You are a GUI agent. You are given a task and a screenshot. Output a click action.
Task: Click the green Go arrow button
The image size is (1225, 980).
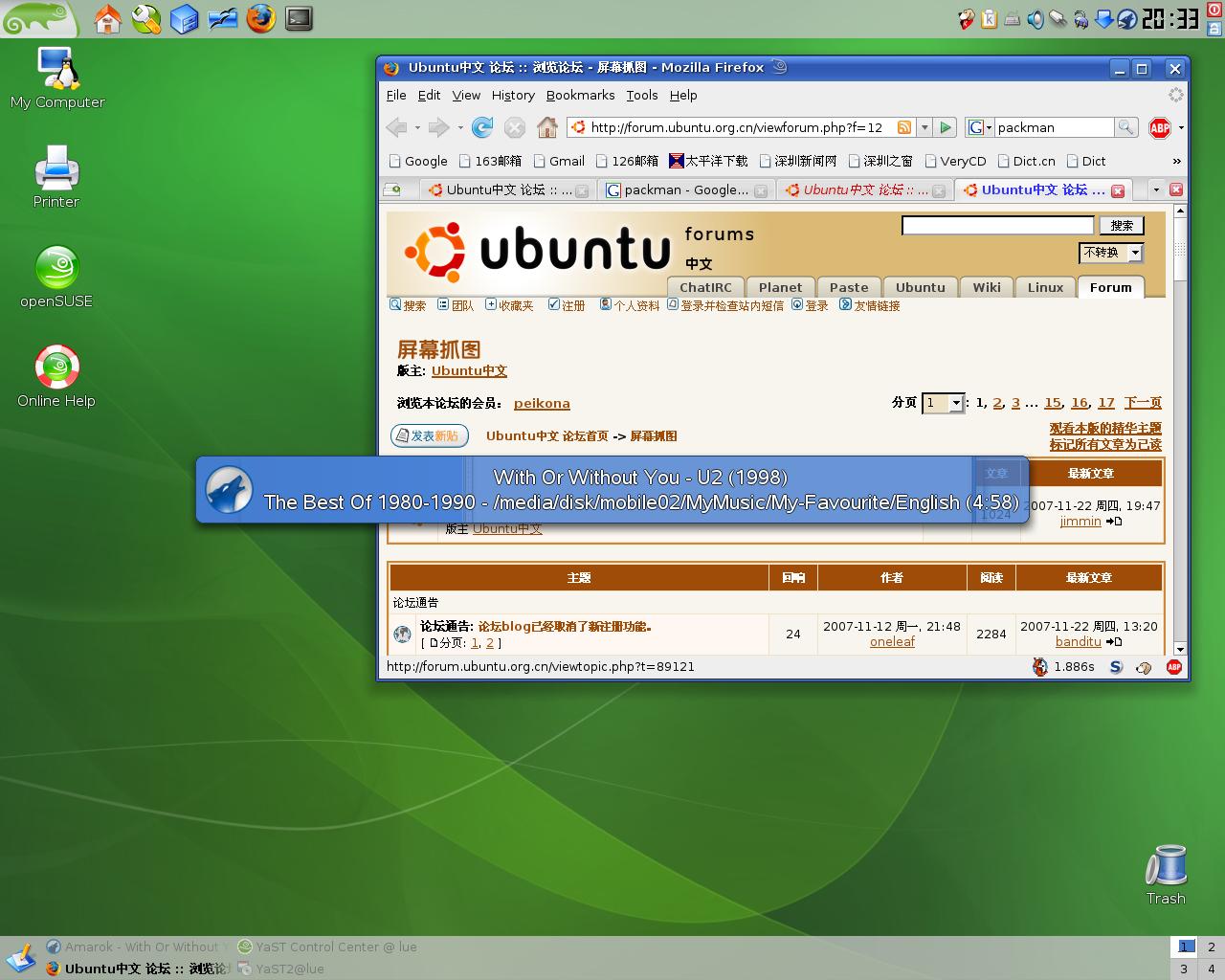tap(946, 127)
